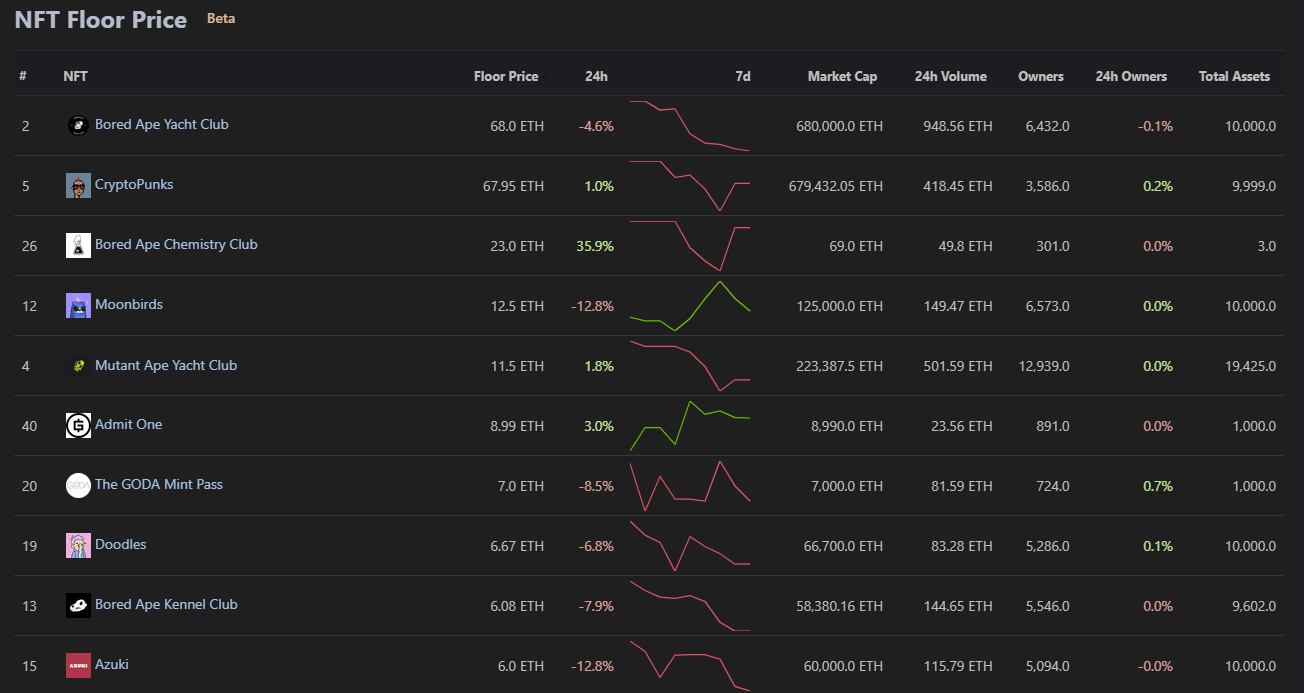
Task: Click the -4.6% 24h change value
Action: pyautogui.click(x=596, y=127)
